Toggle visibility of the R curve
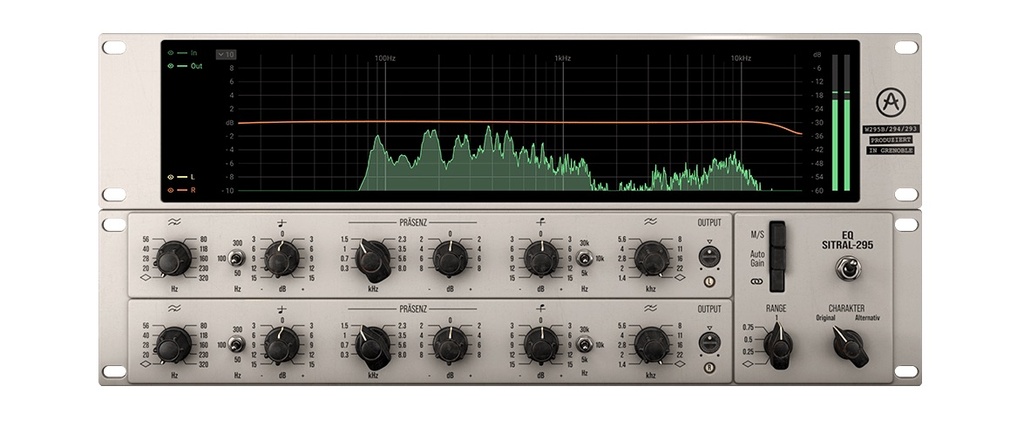The width and height of the screenshot is (1024, 427). [170, 190]
